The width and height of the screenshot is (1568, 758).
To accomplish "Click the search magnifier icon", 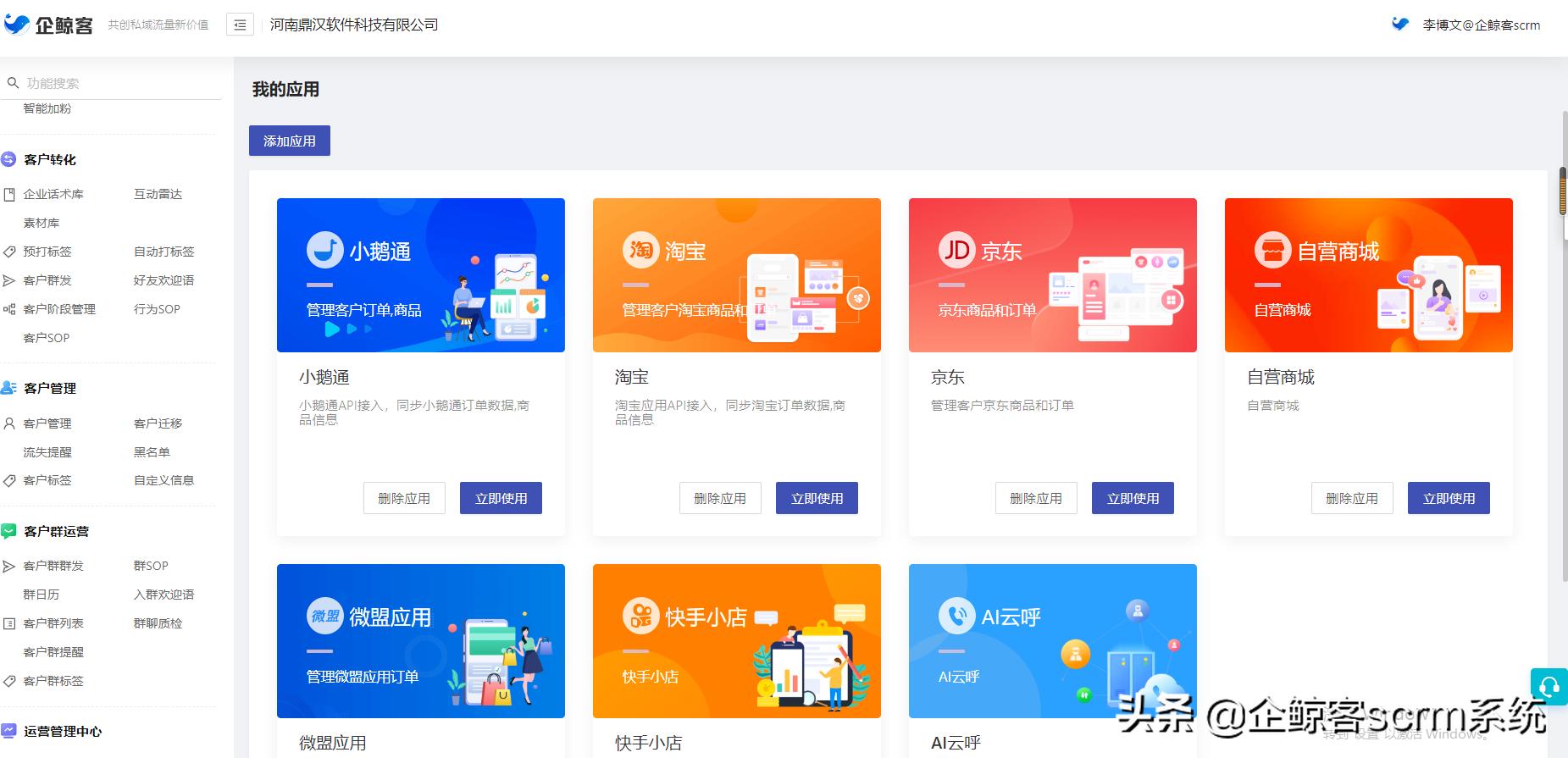I will pyautogui.click(x=13, y=83).
